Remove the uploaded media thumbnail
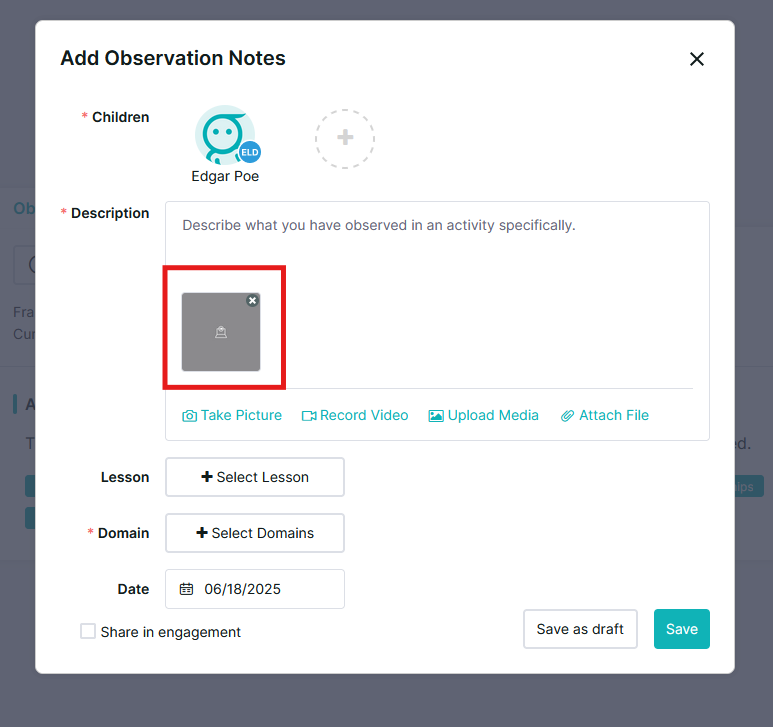Image resolution: width=773 pixels, height=727 pixels. point(252,300)
